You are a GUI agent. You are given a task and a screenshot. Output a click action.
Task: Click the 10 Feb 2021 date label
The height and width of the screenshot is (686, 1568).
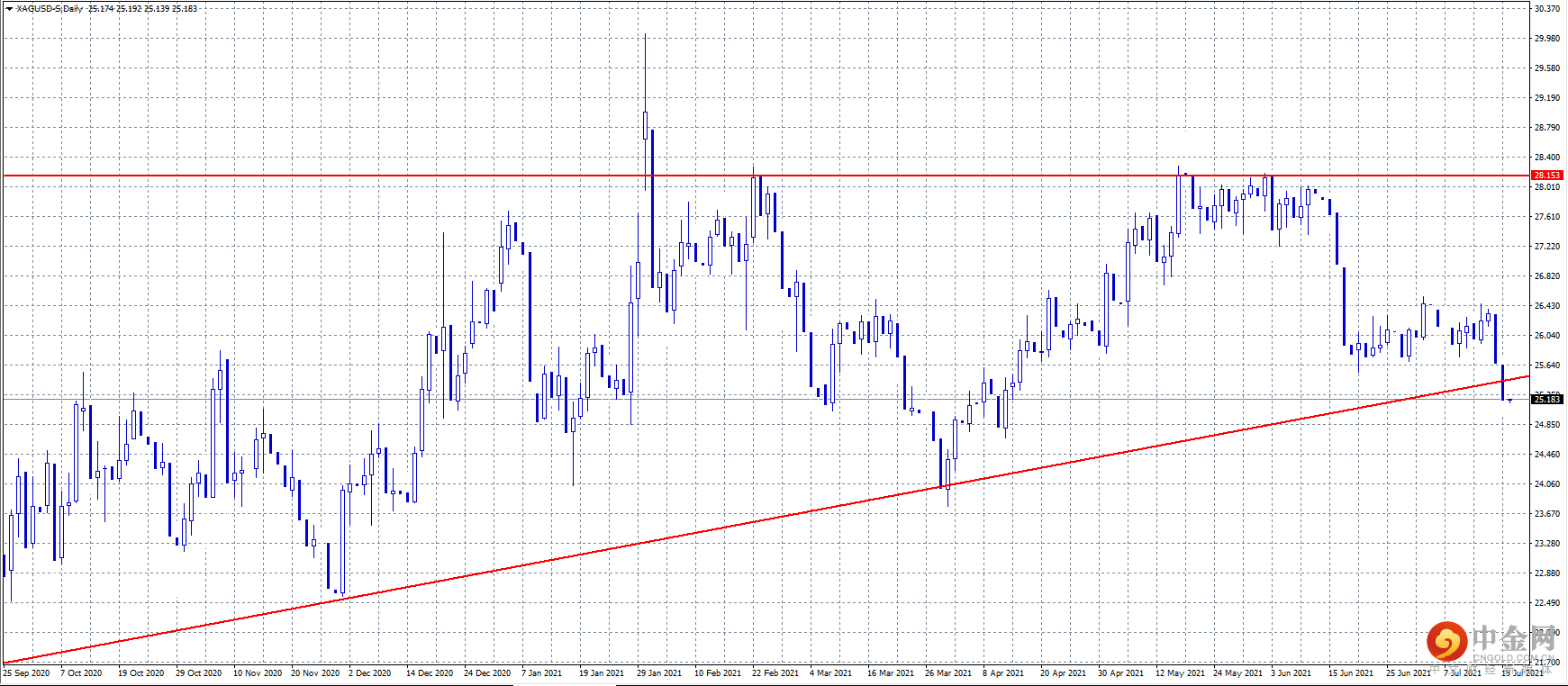(718, 672)
